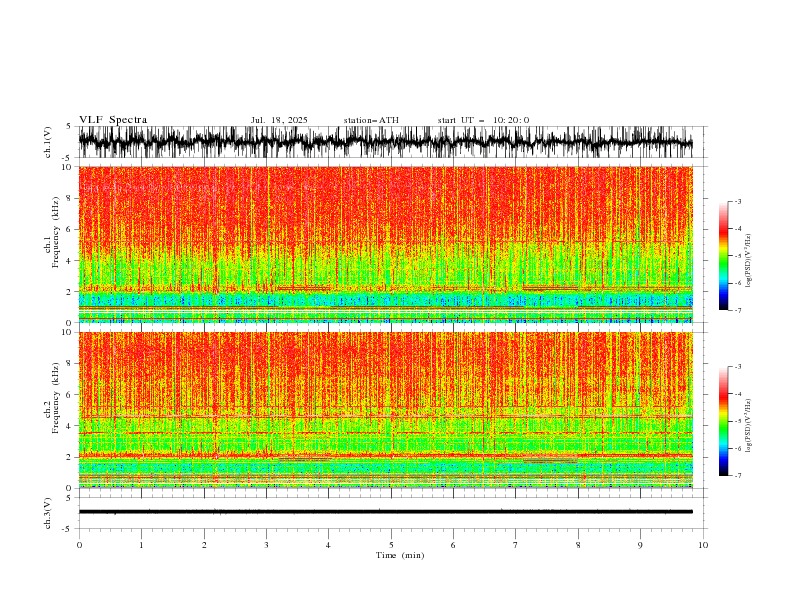Click the lower colorbar 'log(PSD)(V²/Hz)' label
This screenshot has width=792, height=612.
748,426
